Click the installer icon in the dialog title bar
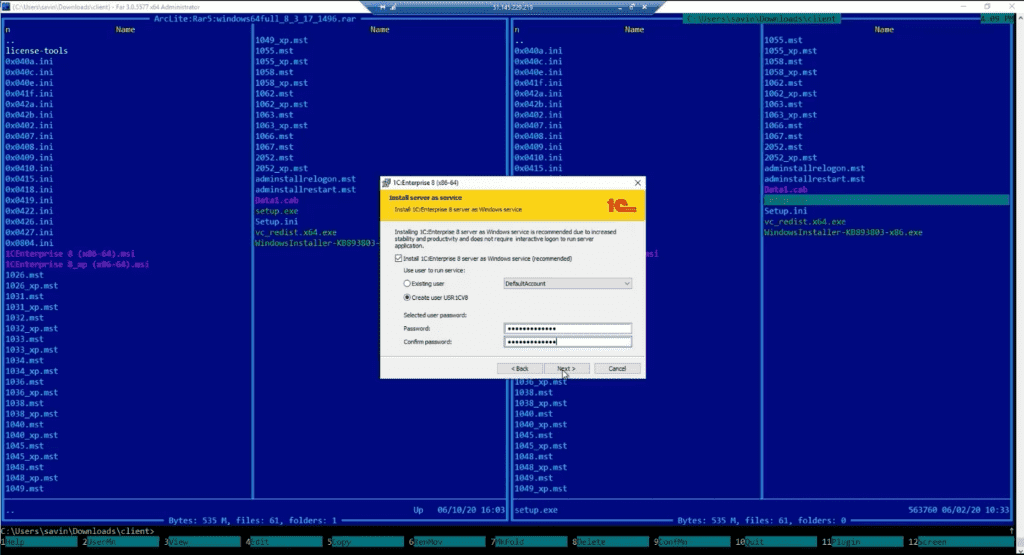Image resolution: width=1024 pixels, height=555 pixels. pyautogui.click(x=387, y=183)
